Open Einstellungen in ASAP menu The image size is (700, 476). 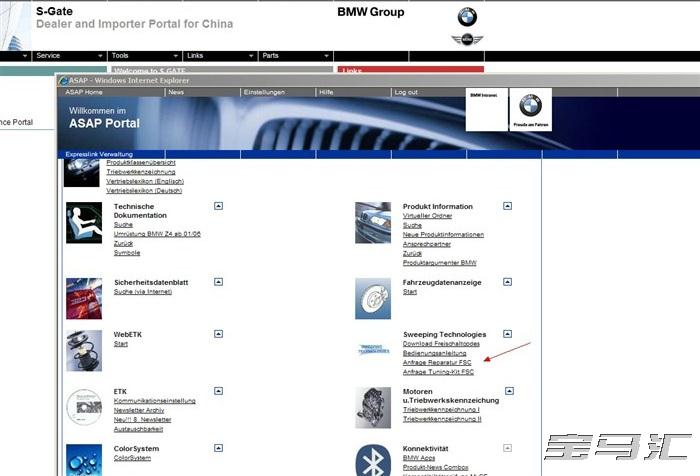tap(264, 92)
